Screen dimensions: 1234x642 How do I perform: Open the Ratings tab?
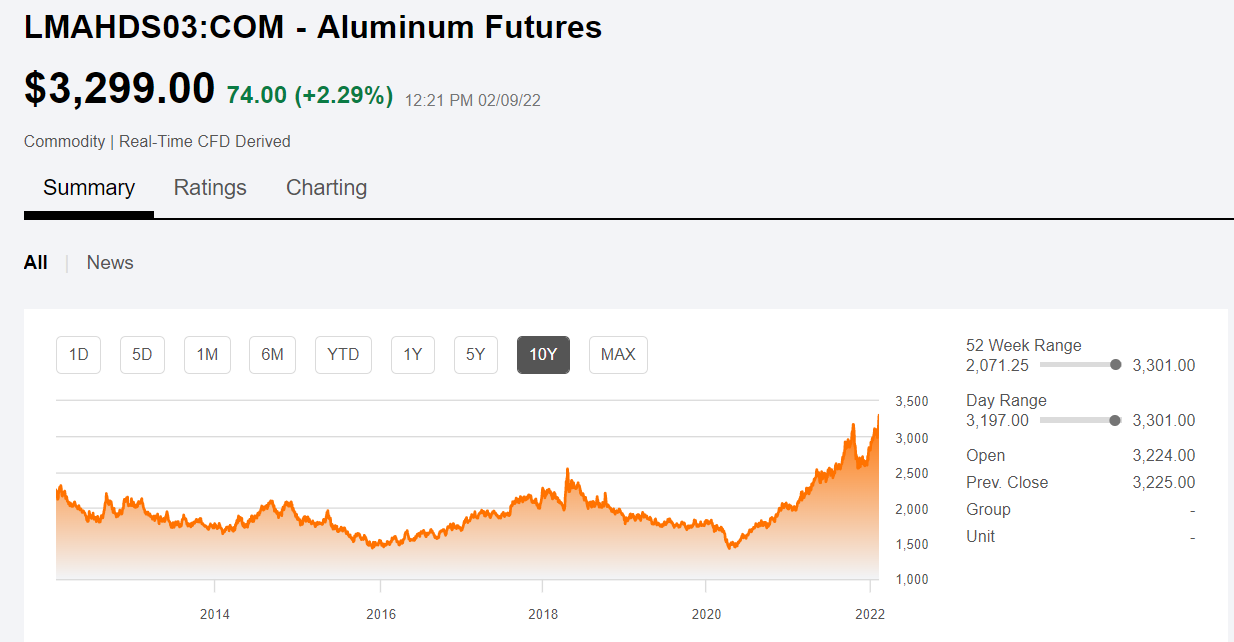click(x=210, y=188)
